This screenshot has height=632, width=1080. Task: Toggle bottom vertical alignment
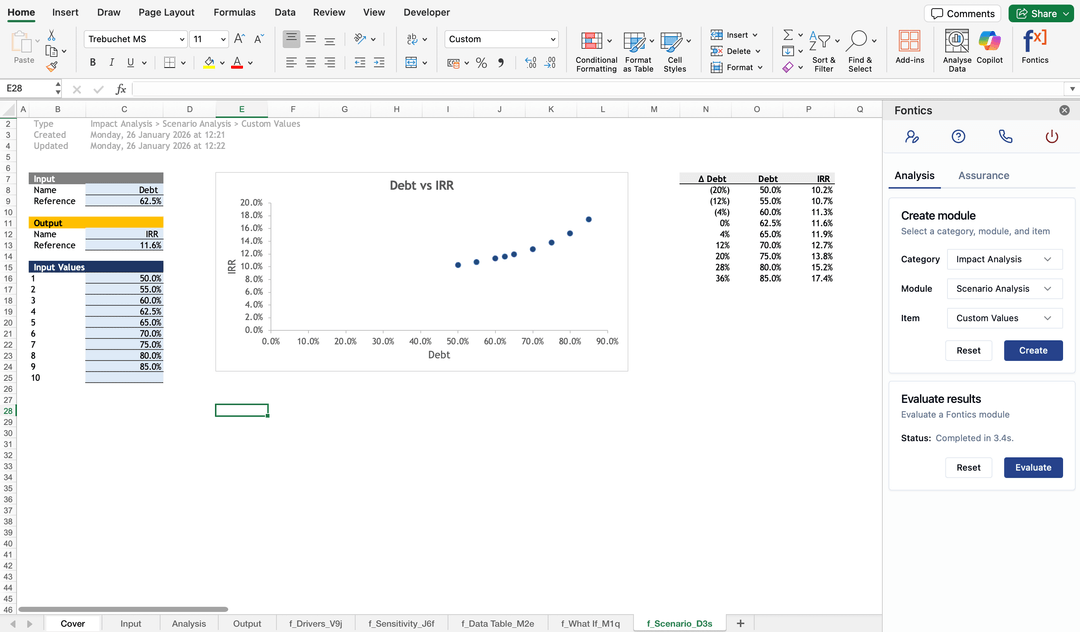coord(330,39)
